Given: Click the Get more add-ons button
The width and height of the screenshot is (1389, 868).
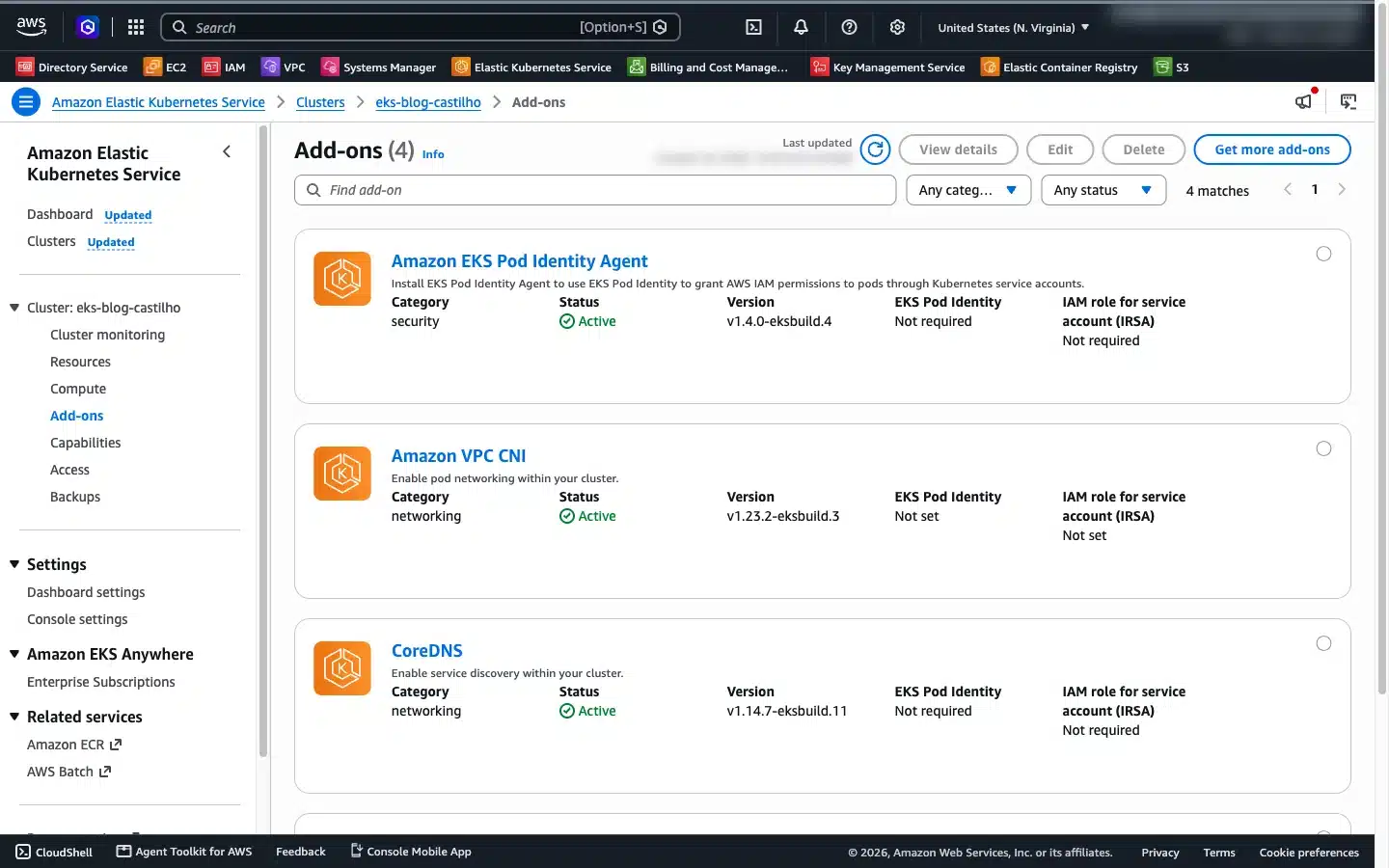Looking at the screenshot, I should (1271, 149).
